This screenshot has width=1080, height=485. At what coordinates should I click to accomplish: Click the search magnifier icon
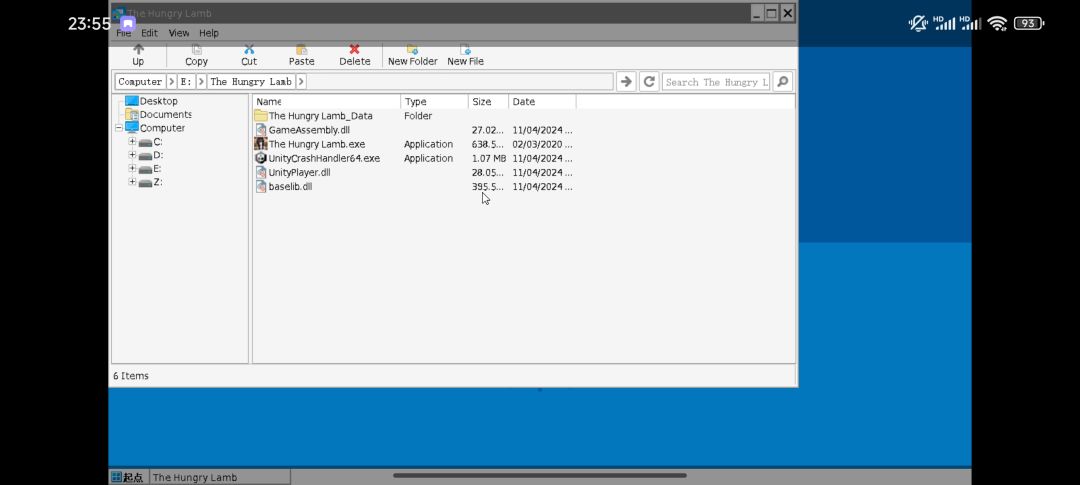(782, 81)
